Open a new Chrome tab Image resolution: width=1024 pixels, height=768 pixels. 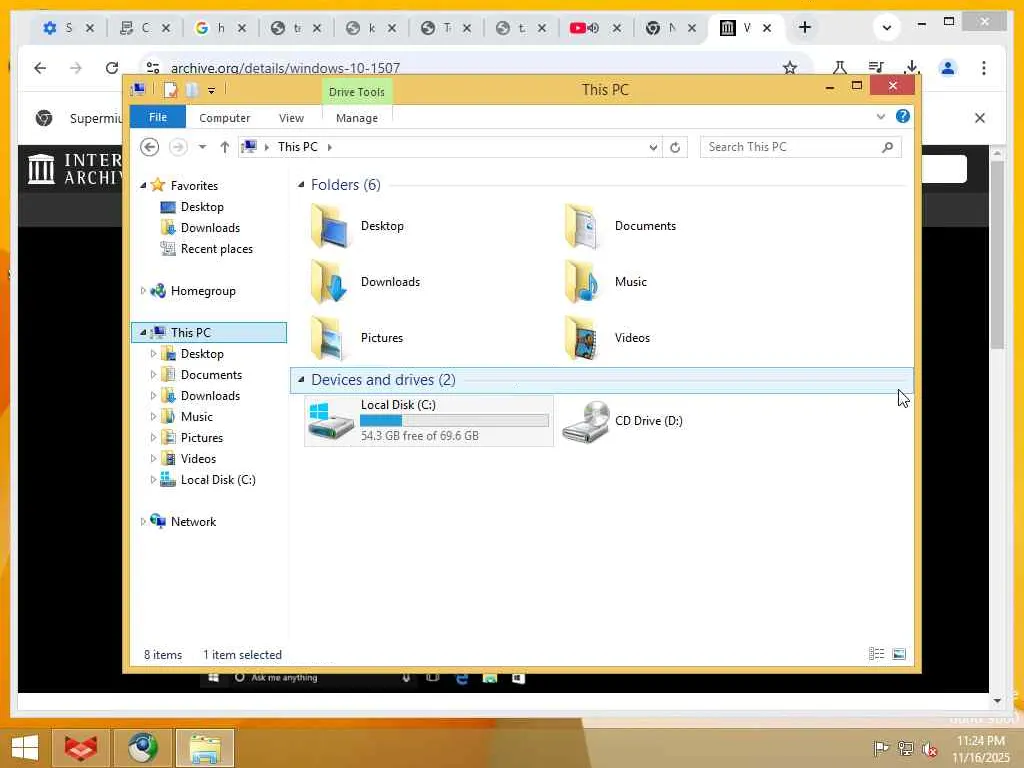click(805, 27)
